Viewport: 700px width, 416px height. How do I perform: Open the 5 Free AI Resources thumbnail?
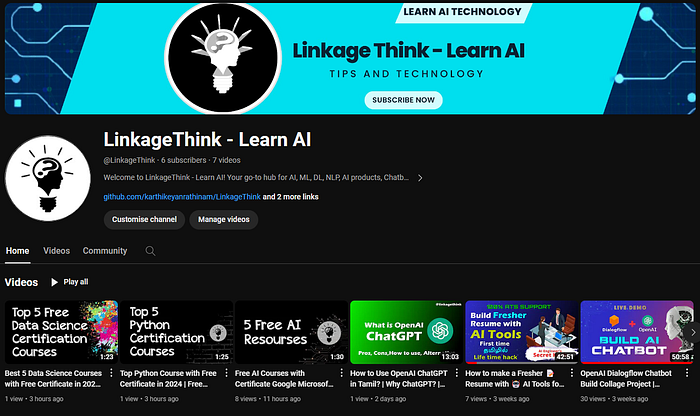(x=292, y=332)
